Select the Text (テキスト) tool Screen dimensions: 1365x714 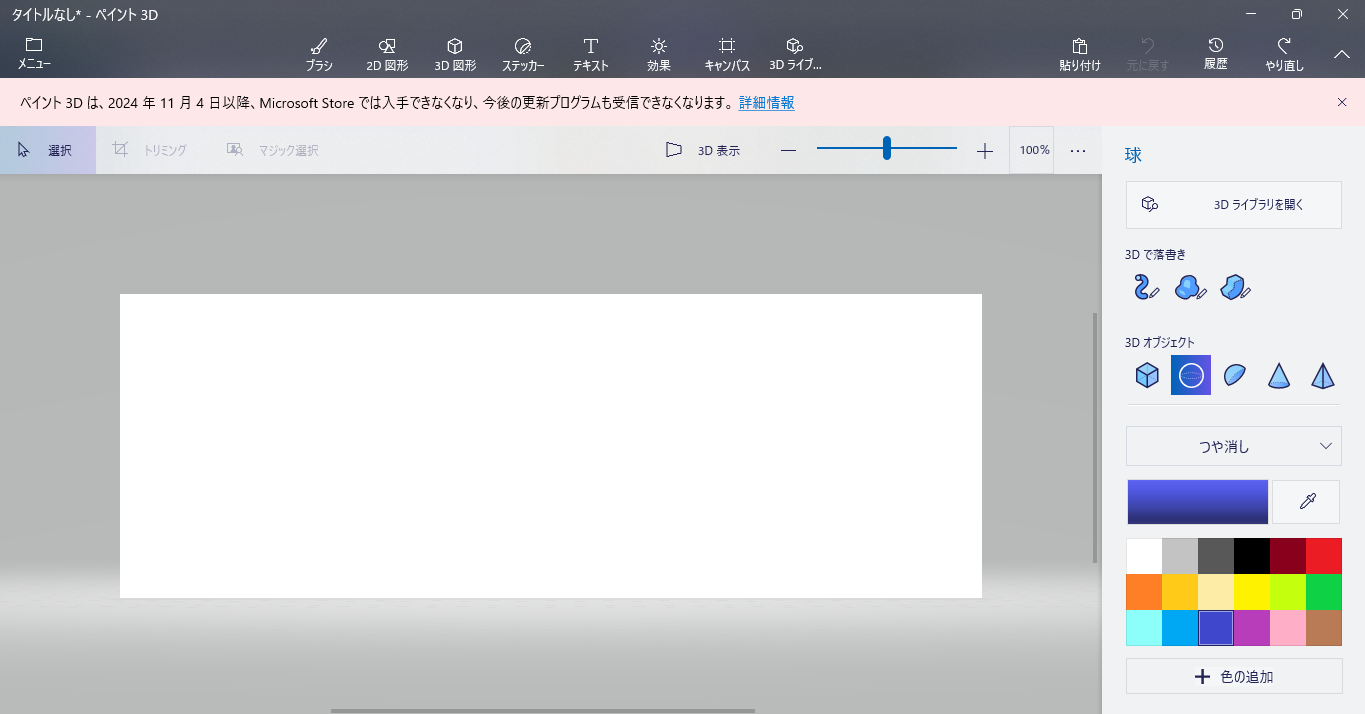(x=590, y=54)
